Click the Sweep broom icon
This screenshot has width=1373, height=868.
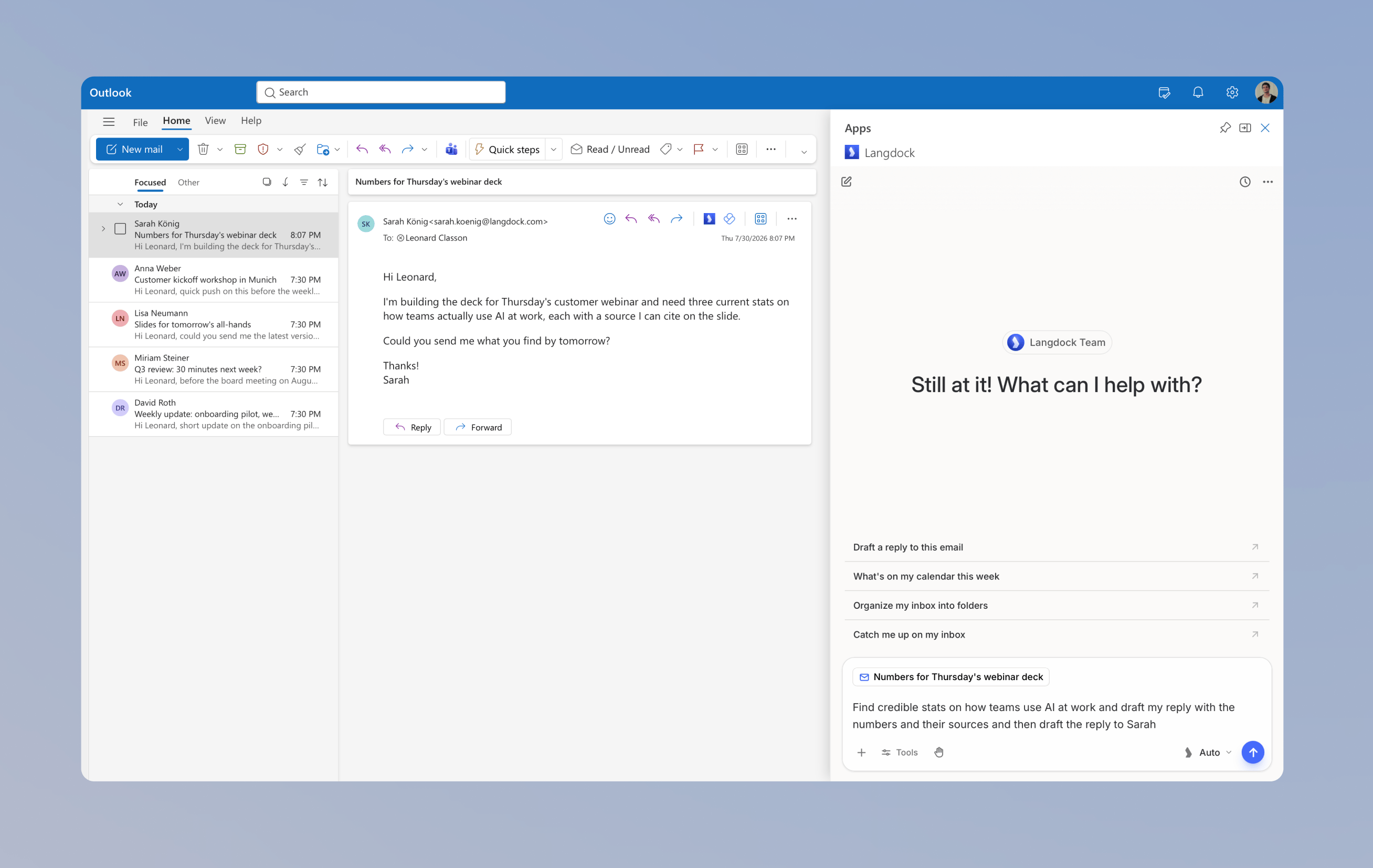tap(300, 150)
